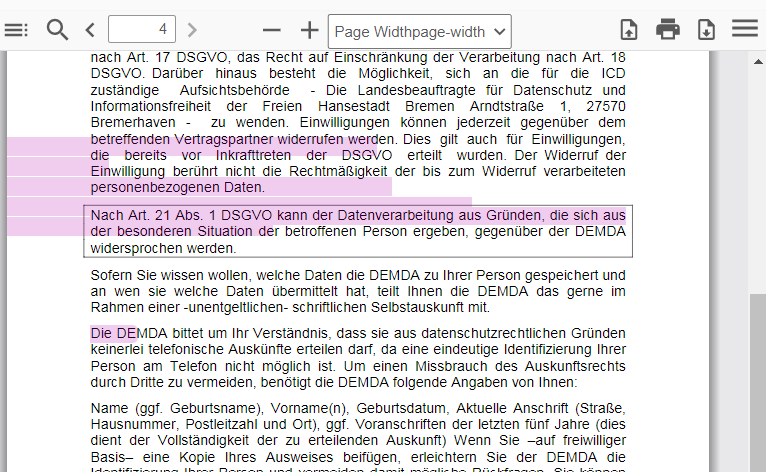
Task: Zoom in with the plus icon
Action: 309,30
